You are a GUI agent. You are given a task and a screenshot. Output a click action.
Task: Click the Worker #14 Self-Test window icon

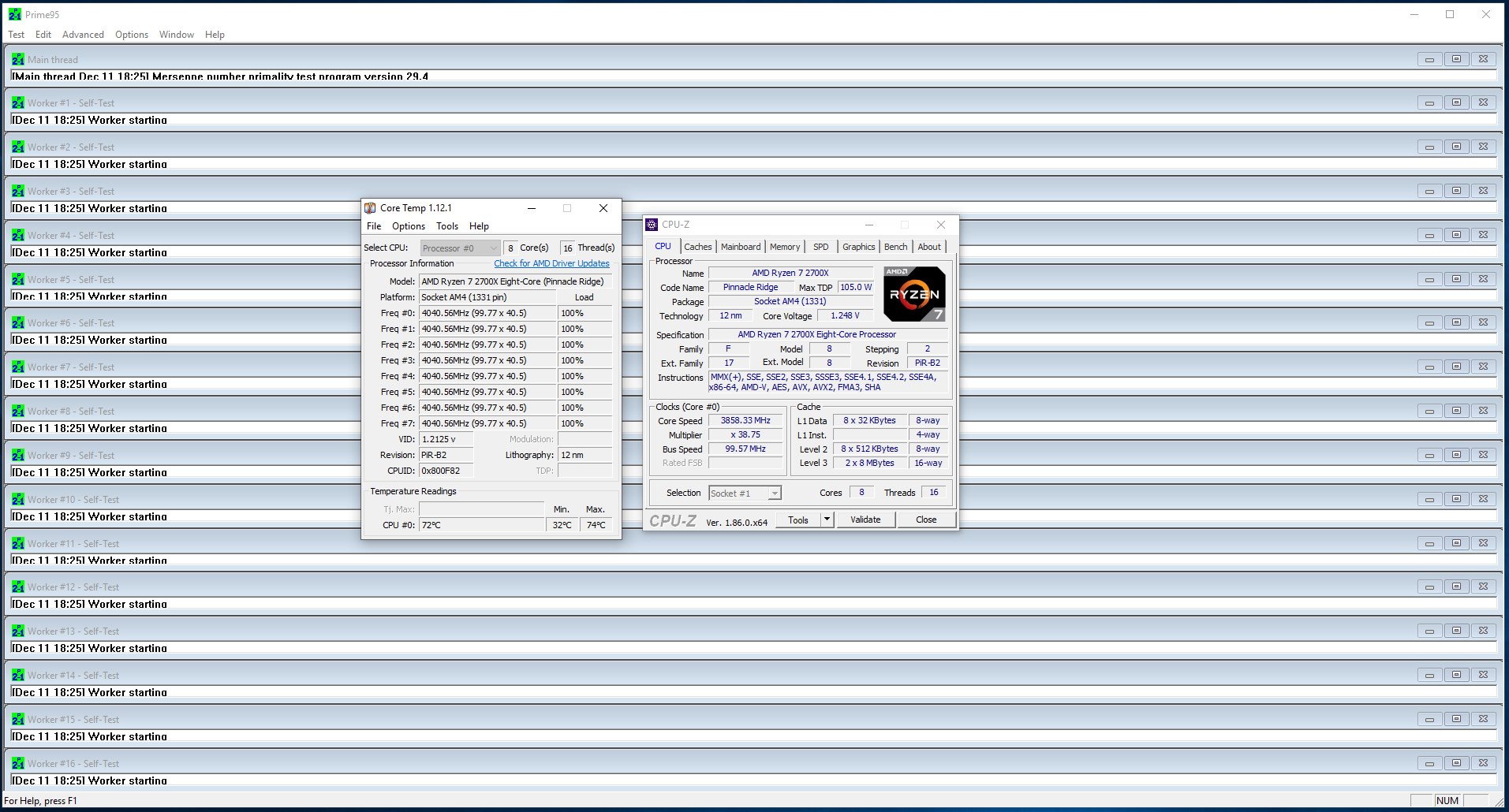[x=18, y=675]
